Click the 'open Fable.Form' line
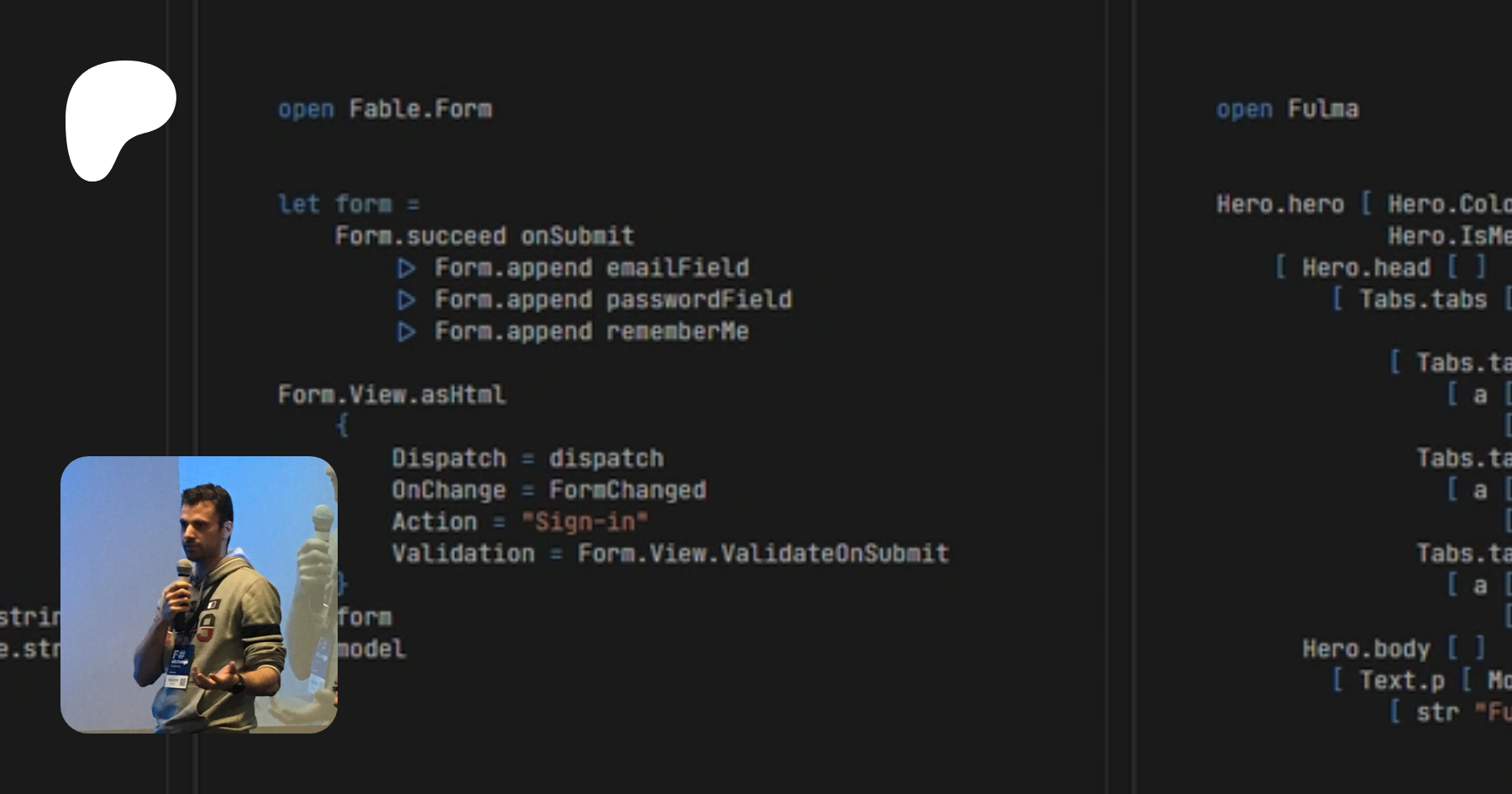Screen dimensions: 1512x794 tap(385, 109)
